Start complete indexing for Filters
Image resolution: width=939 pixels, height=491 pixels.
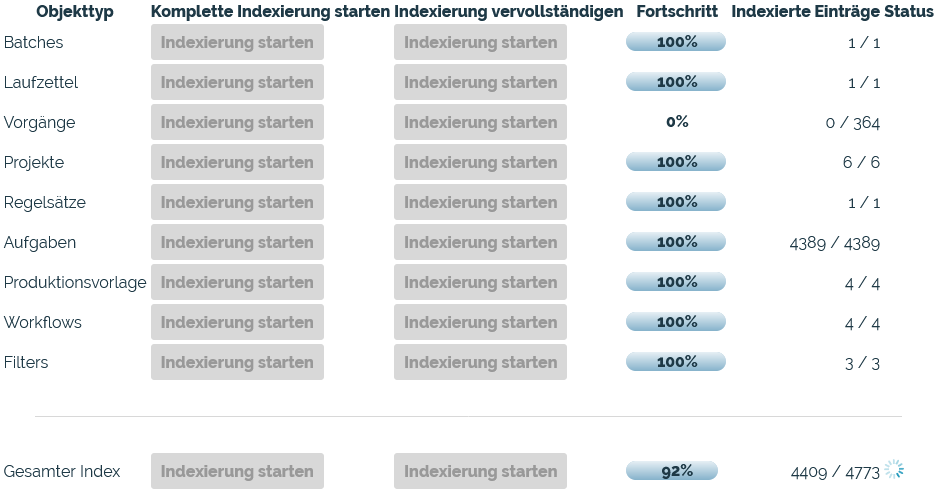[237, 362]
